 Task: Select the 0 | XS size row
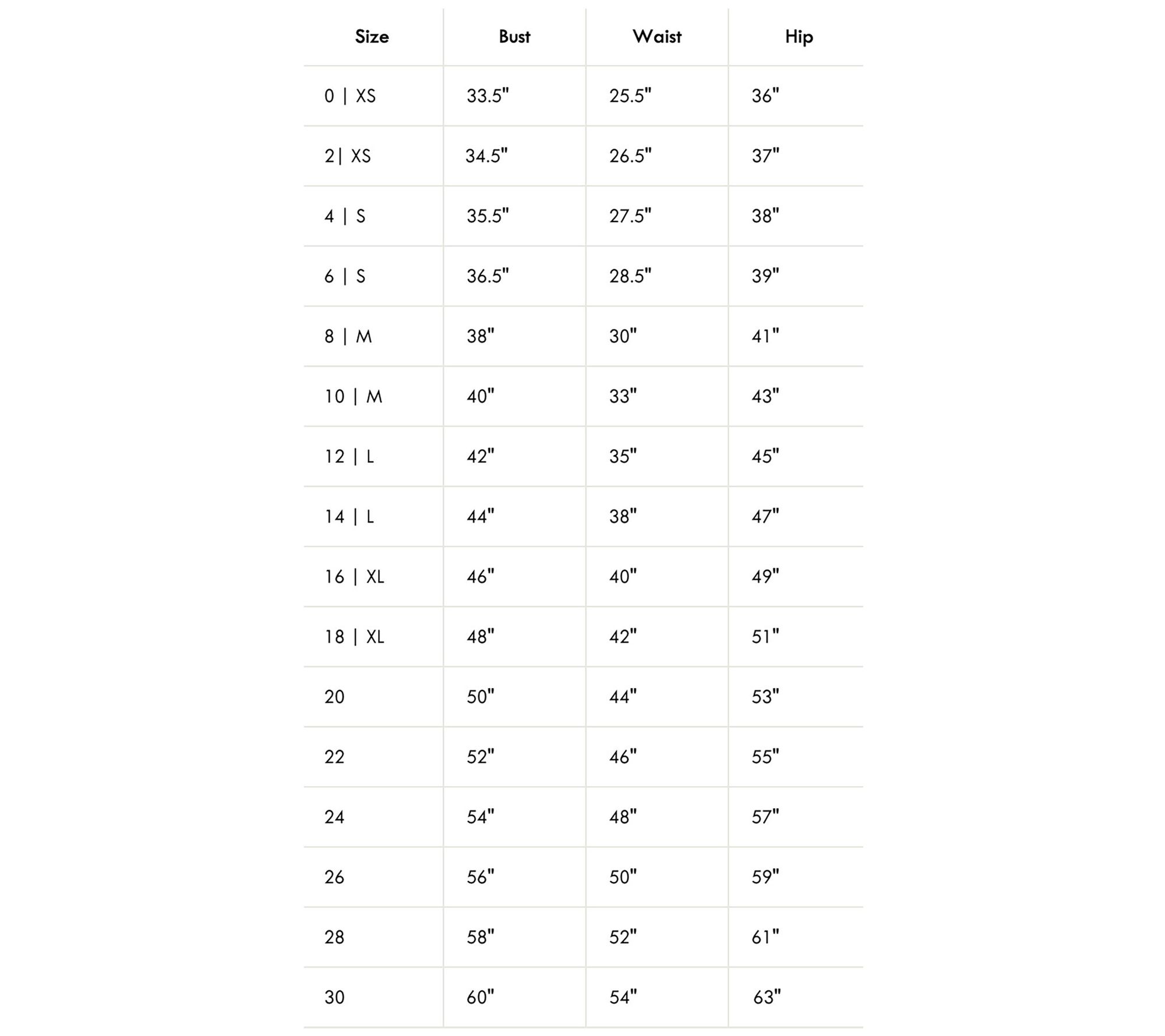click(x=350, y=96)
